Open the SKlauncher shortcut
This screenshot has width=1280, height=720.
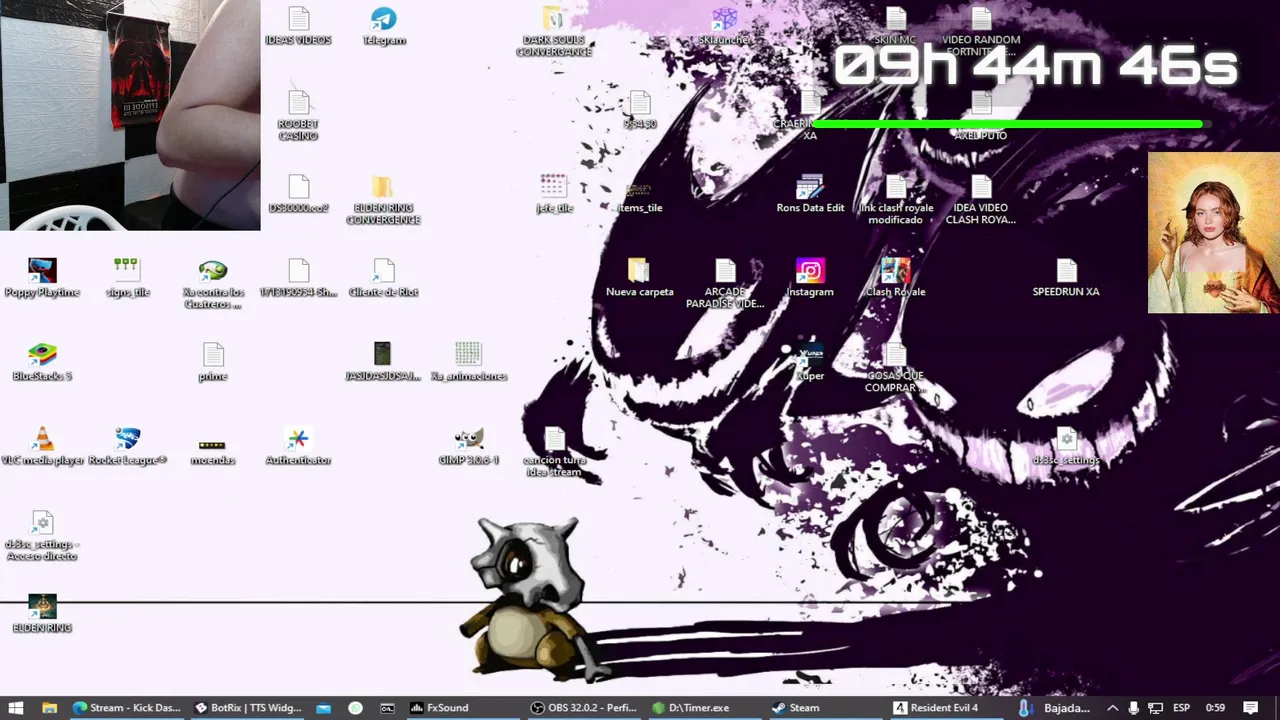pos(725,27)
